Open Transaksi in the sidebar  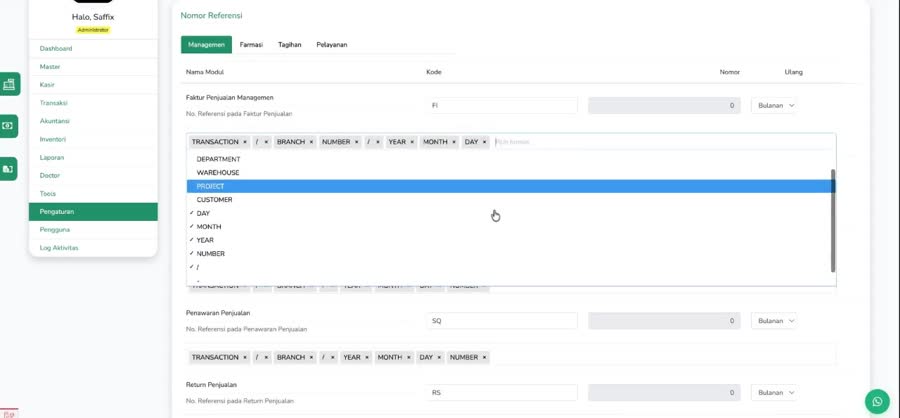(93, 103)
